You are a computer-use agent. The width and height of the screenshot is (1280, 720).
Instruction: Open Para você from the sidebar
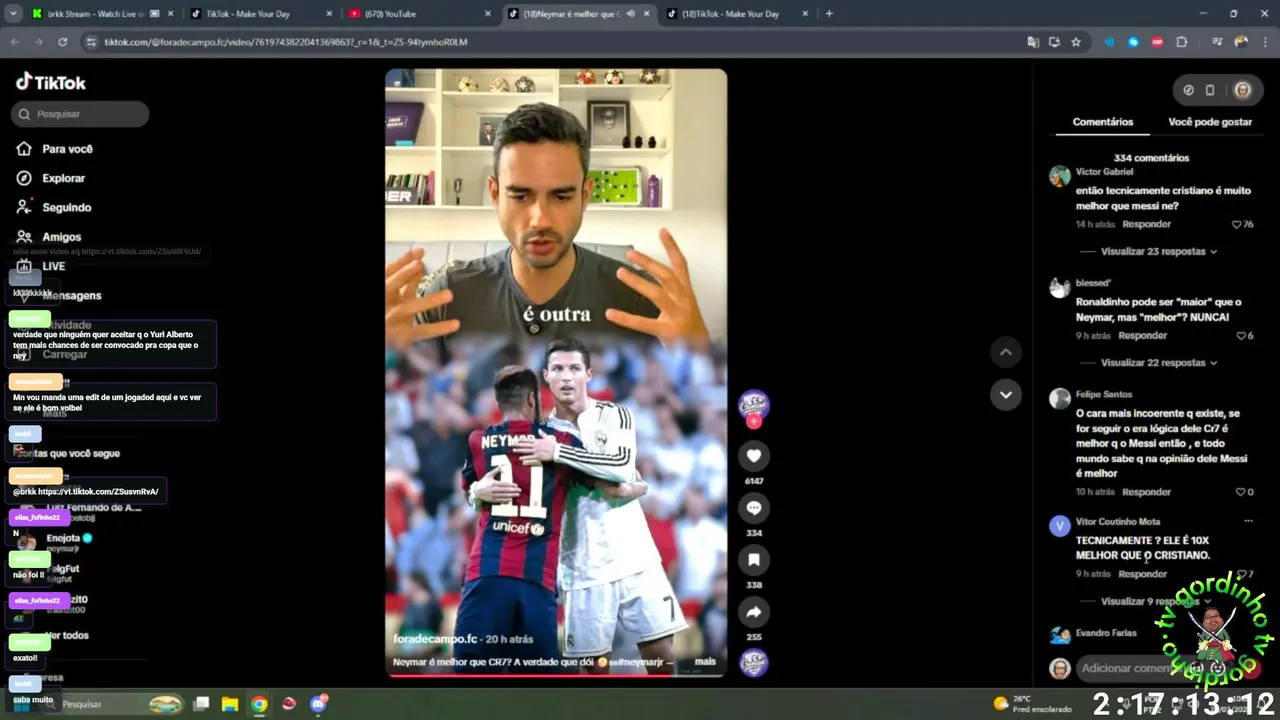(x=56, y=149)
